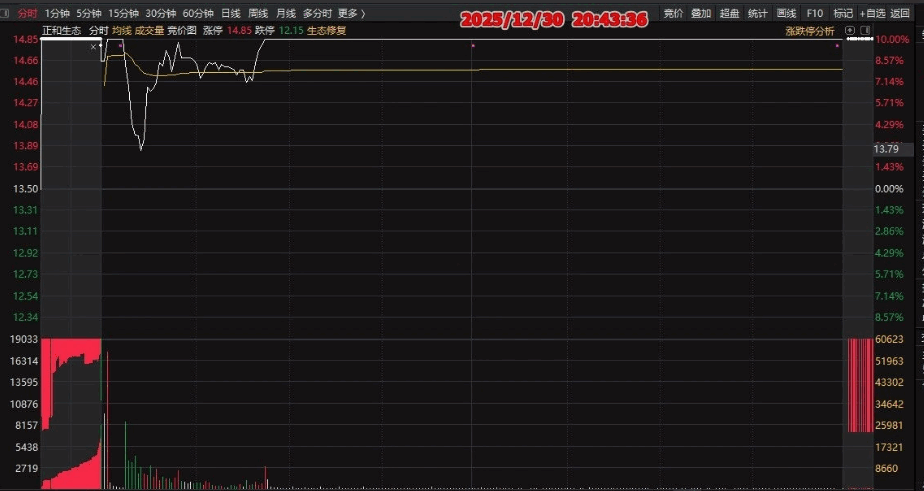Open the 月线 monthly chart tab
The width and height of the screenshot is (924, 491).
286,13
